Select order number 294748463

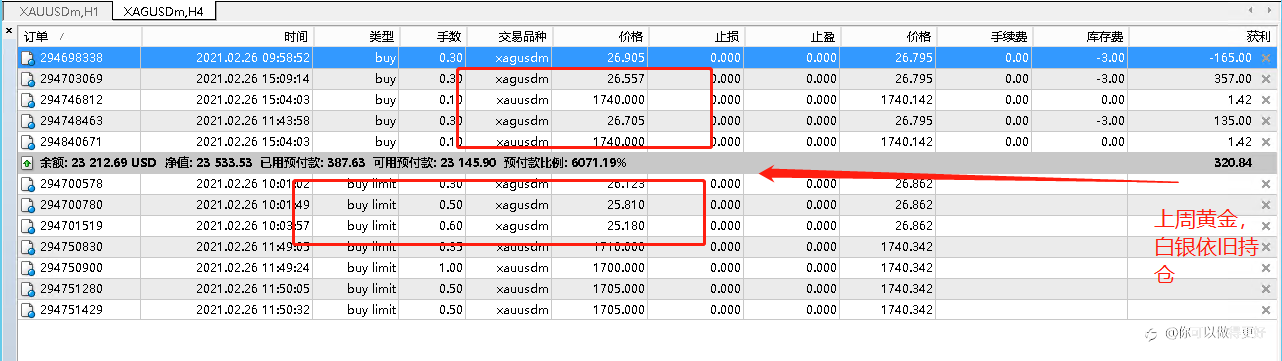click(70, 121)
